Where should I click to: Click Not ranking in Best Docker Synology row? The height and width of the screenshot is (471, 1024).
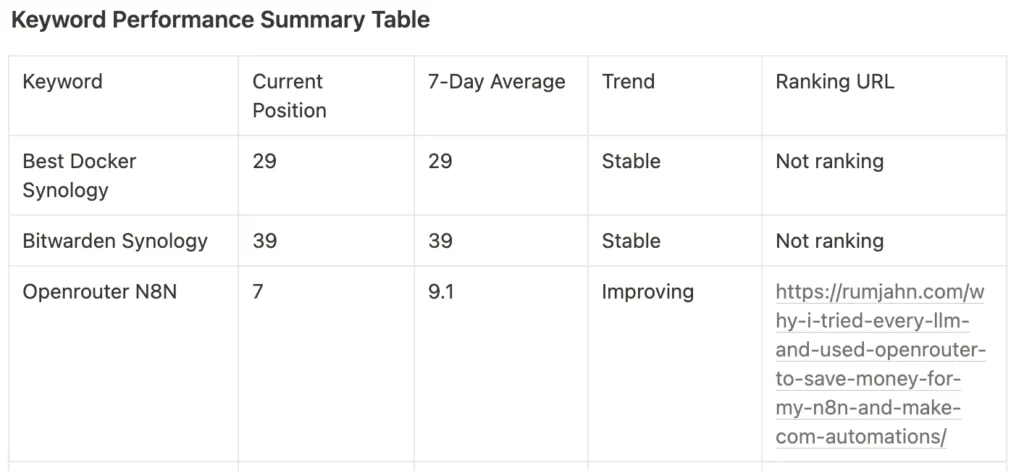pos(829,161)
